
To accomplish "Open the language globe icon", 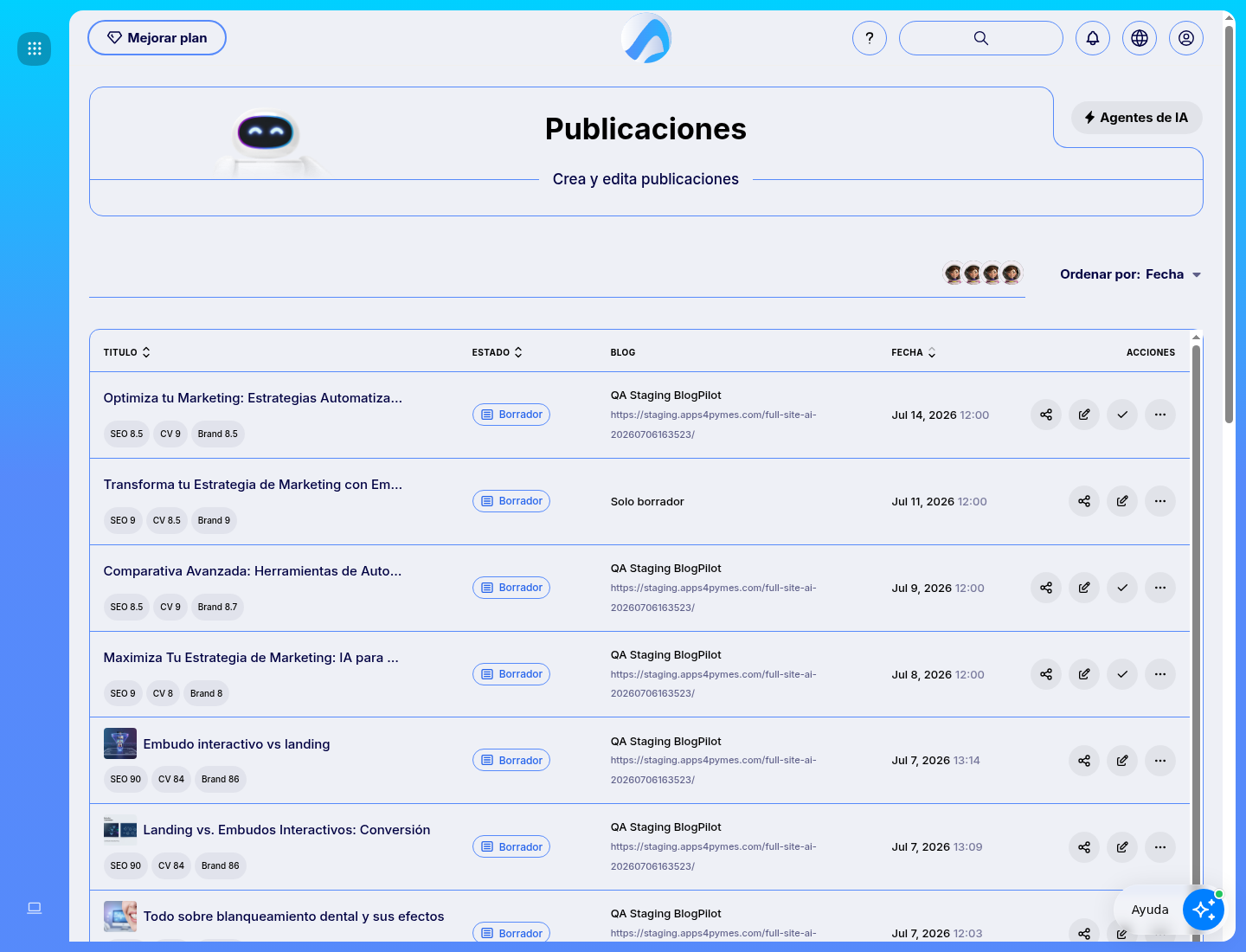I will [x=1140, y=38].
